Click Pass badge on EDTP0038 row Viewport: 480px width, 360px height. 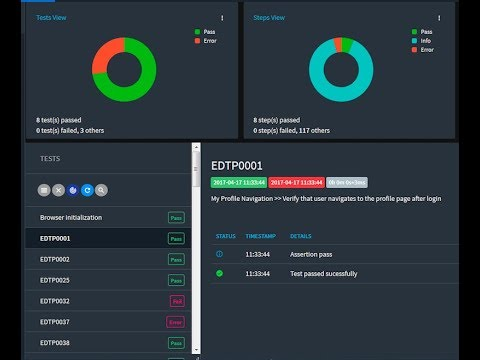[x=176, y=343]
